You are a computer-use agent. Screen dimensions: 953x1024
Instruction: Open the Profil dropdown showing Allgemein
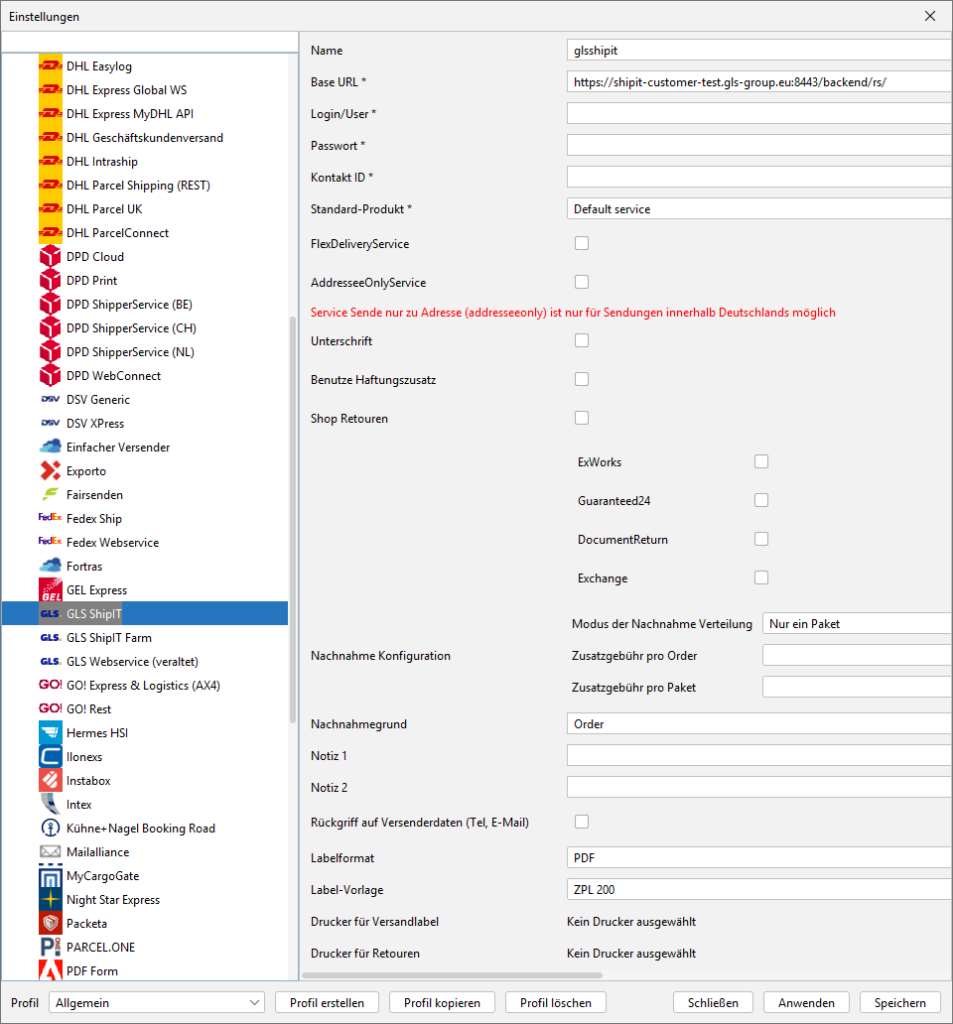pos(157,1003)
